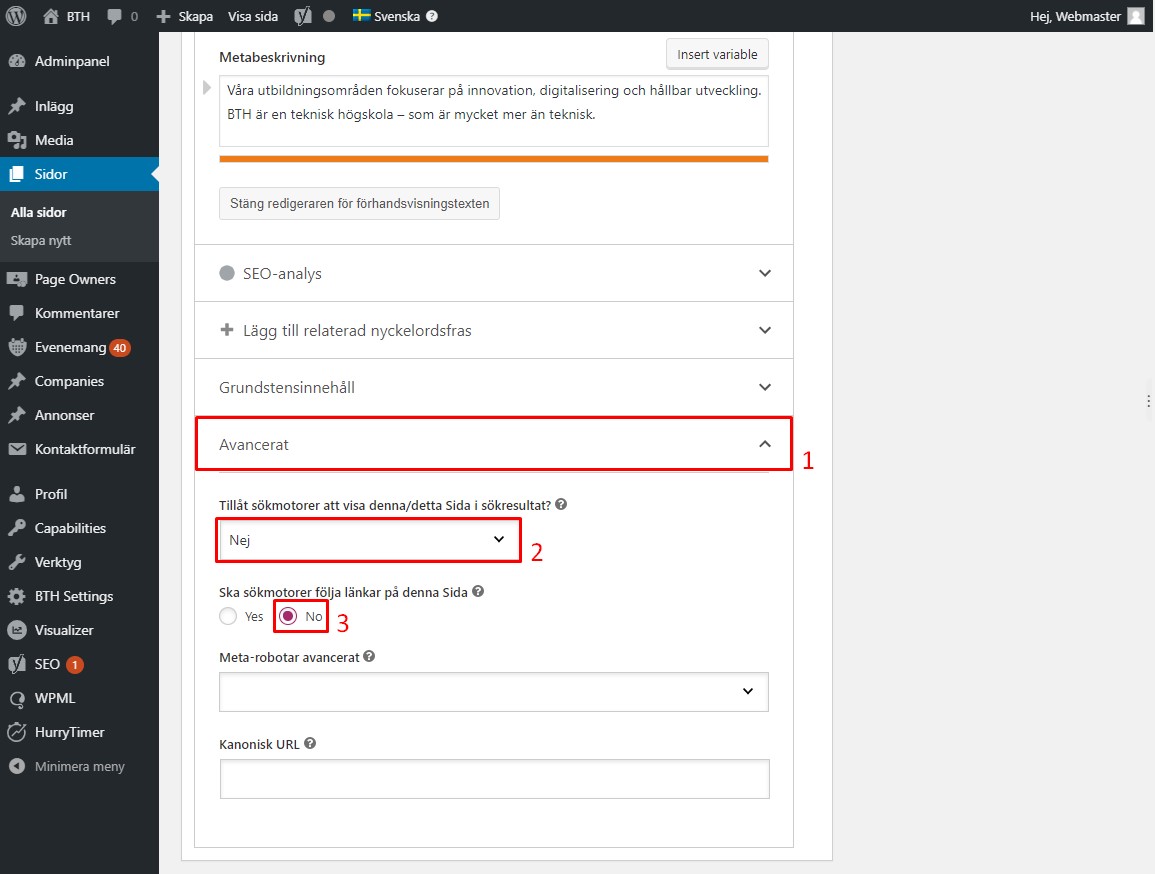Expand Lägg till relaterad nyckelordsfras section

[x=494, y=331]
